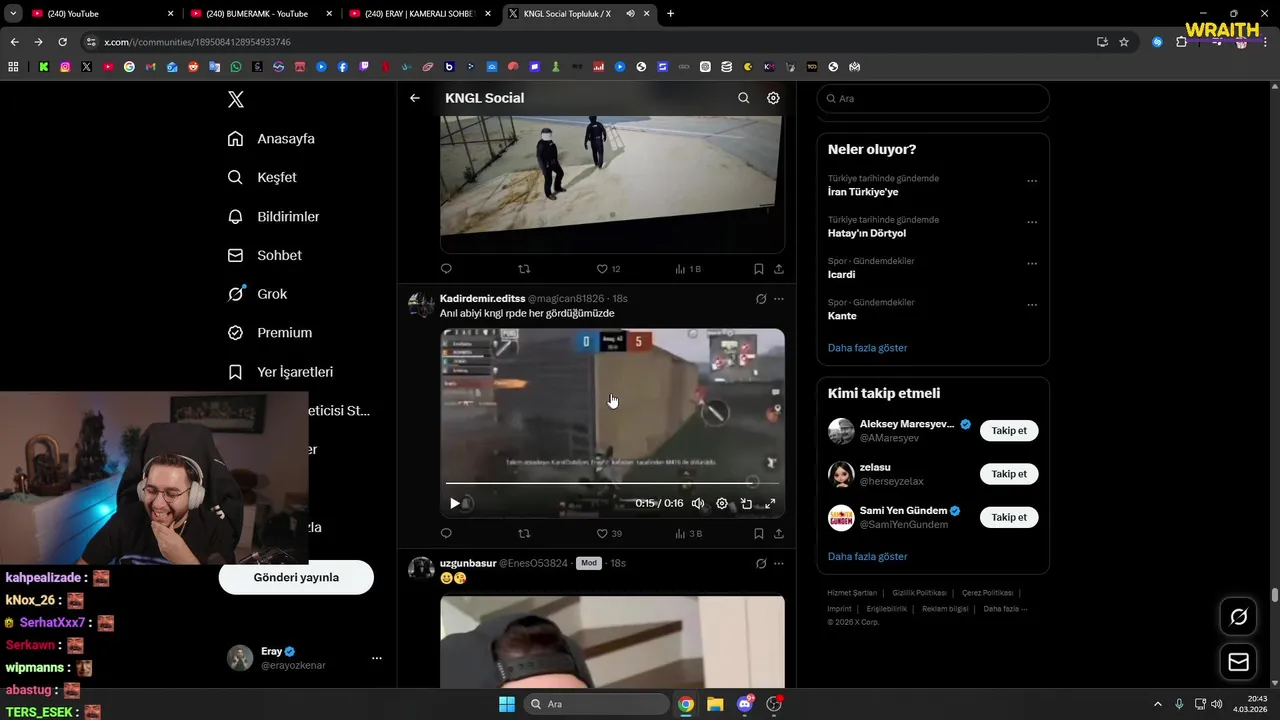Enter fullscreen for the video
The image size is (1280, 720).
[x=770, y=504]
